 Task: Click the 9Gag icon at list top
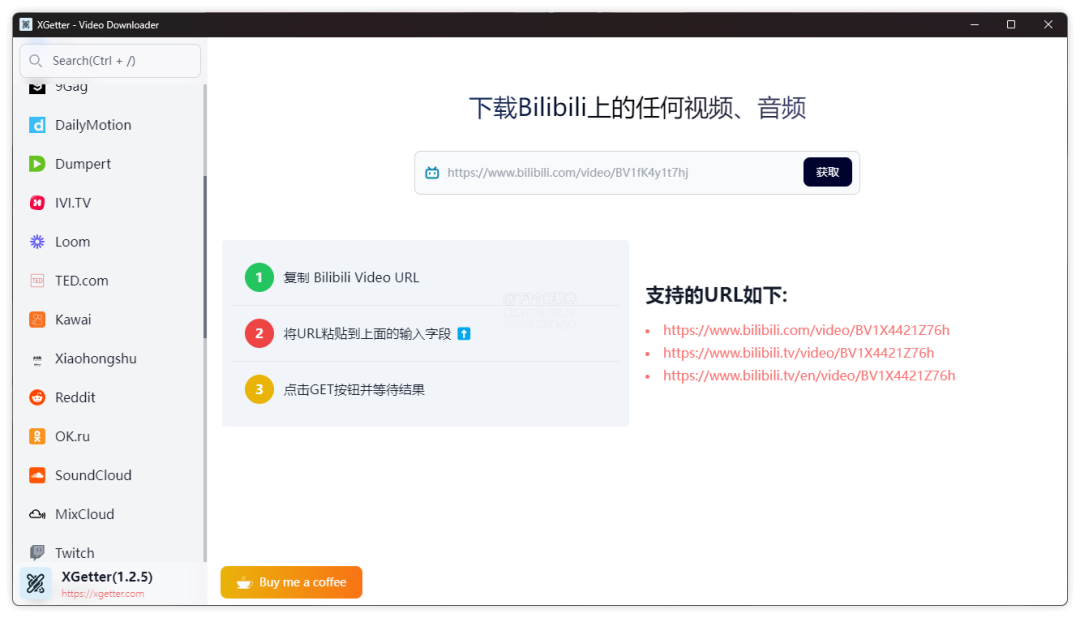point(37,87)
